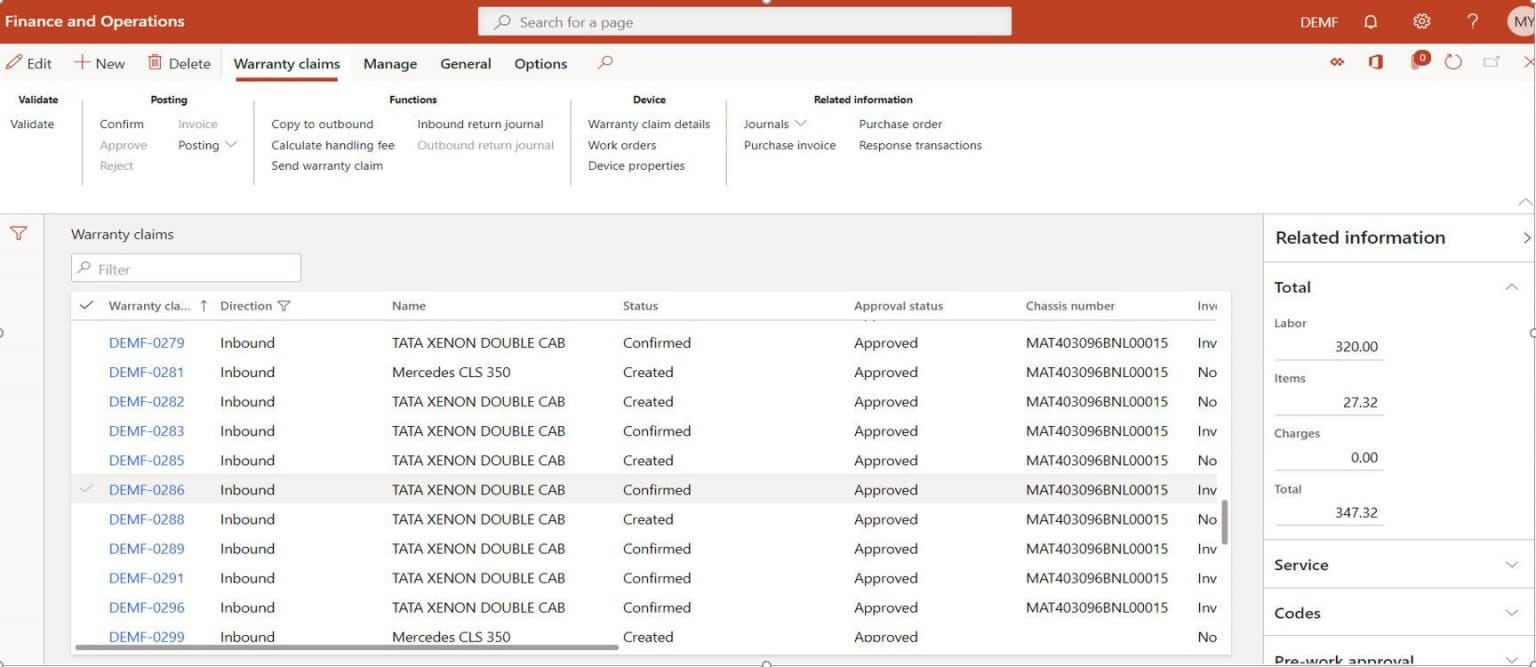Open the Posting dropdown under Posting group
Viewport: 1536px width, 667px height.
207,144
